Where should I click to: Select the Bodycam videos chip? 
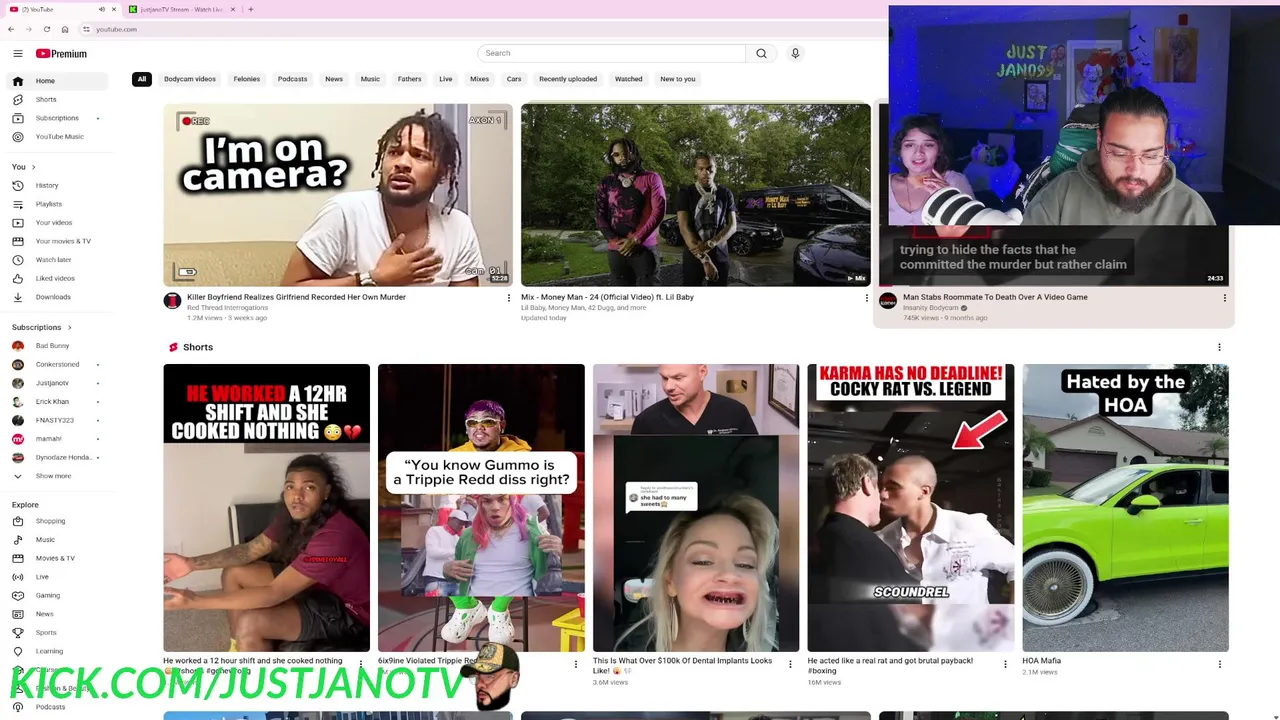(190, 79)
